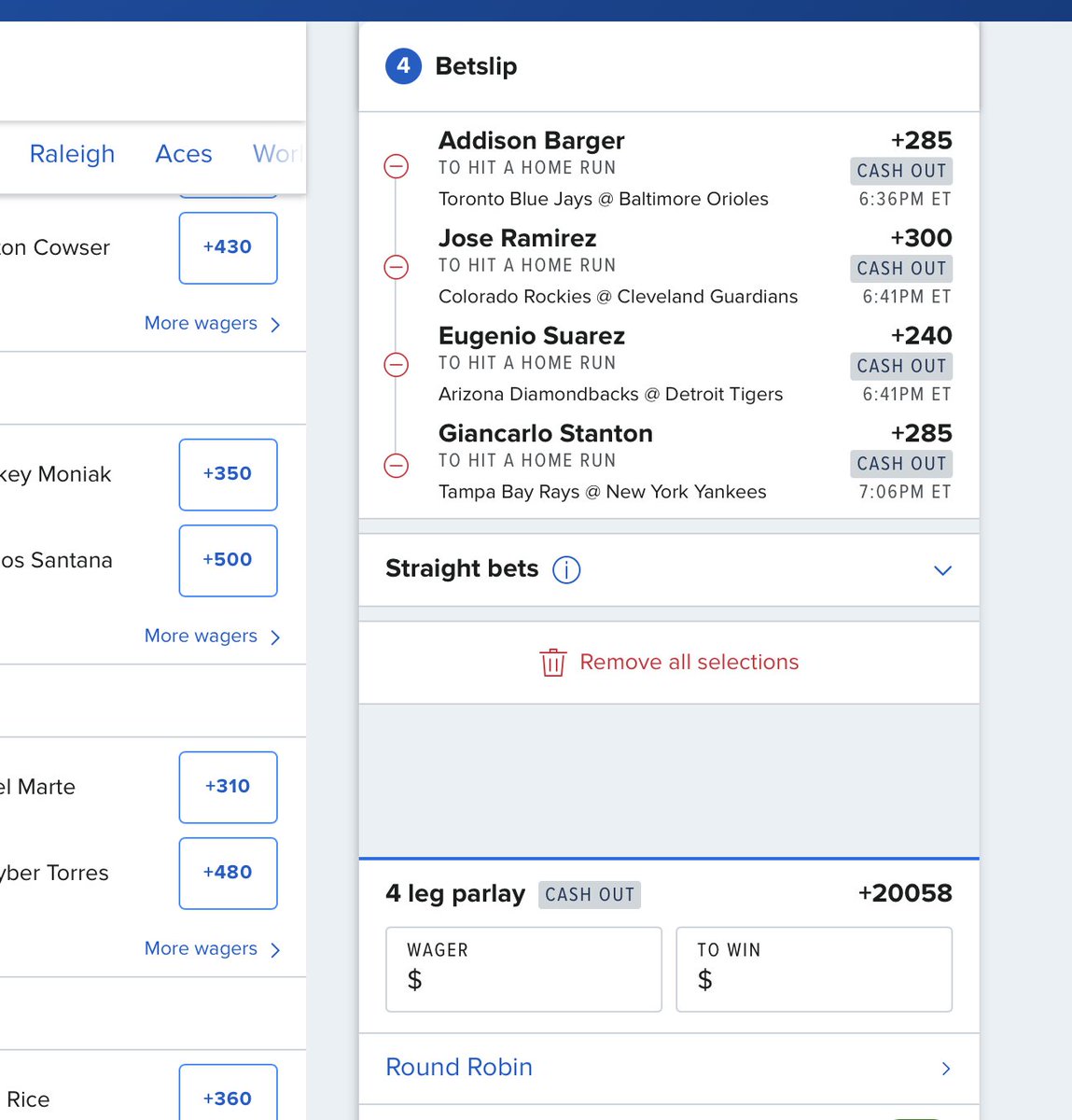Open More wagers under Santana
This screenshot has width=1072, height=1120.
click(x=212, y=637)
